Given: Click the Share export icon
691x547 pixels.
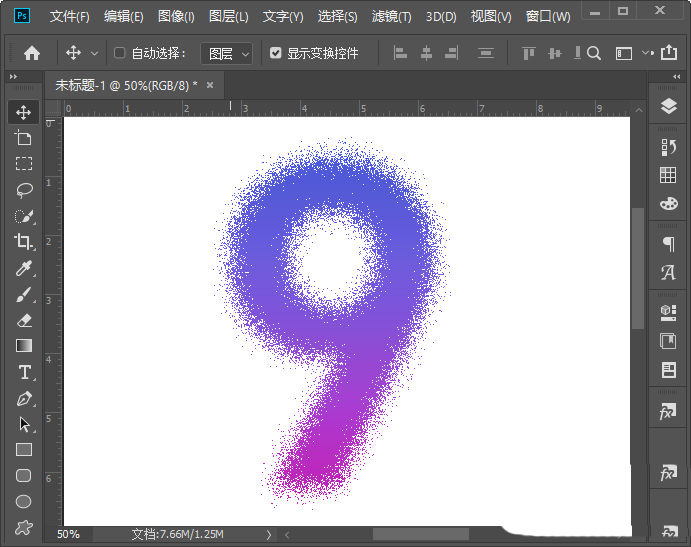Looking at the screenshot, I should (x=669, y=52).
